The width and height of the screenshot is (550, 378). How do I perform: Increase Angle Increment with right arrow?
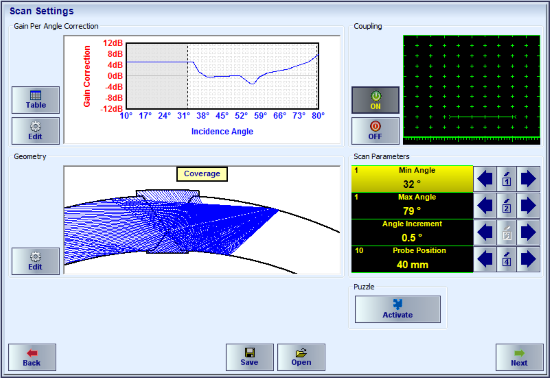(x=528, y=232)
